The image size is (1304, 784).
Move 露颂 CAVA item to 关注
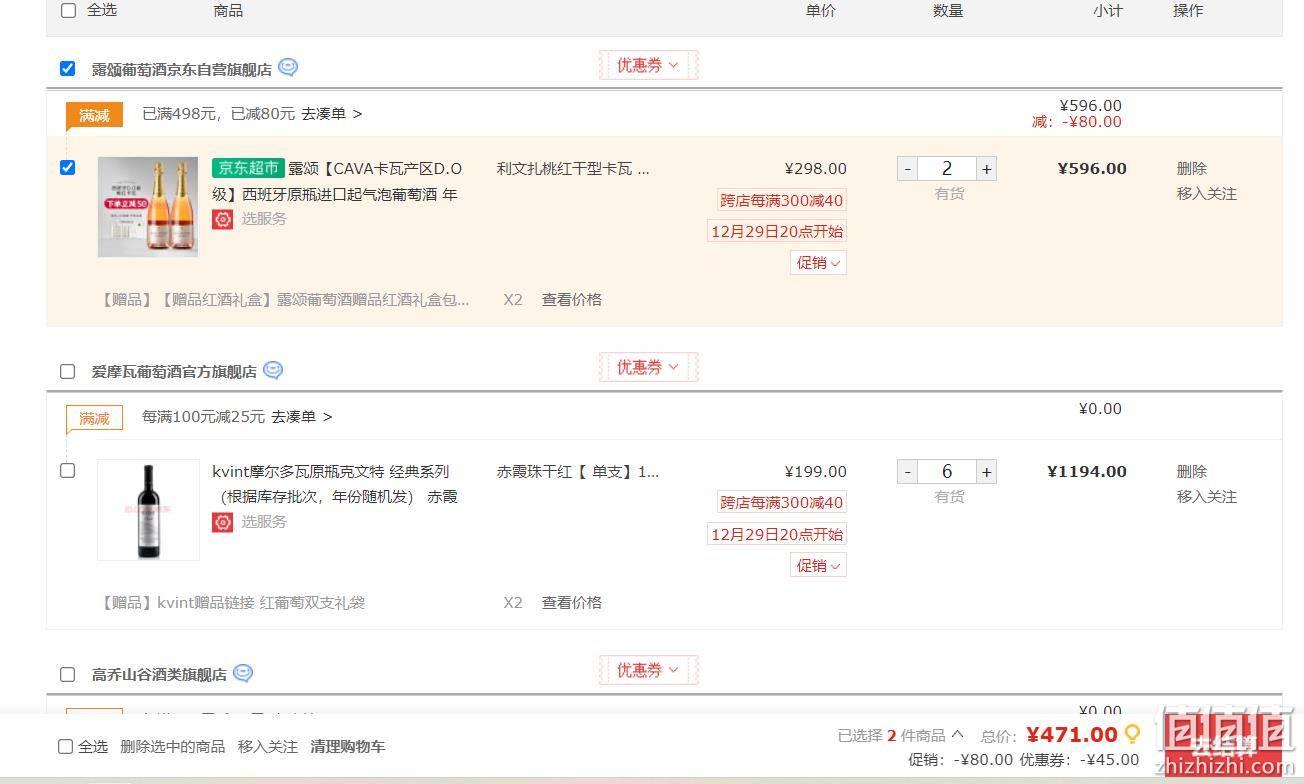point(1206,194)
